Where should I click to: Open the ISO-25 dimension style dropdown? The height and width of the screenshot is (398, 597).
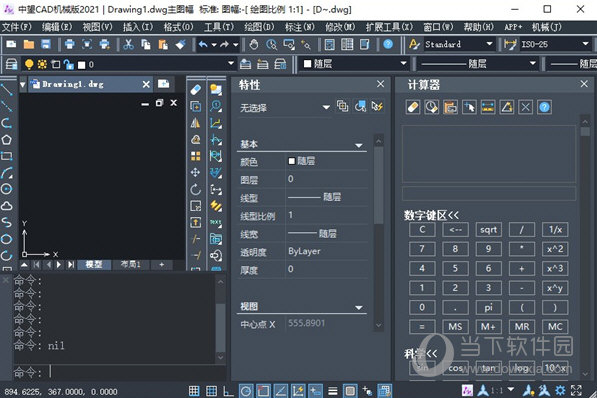click(586, 44)
